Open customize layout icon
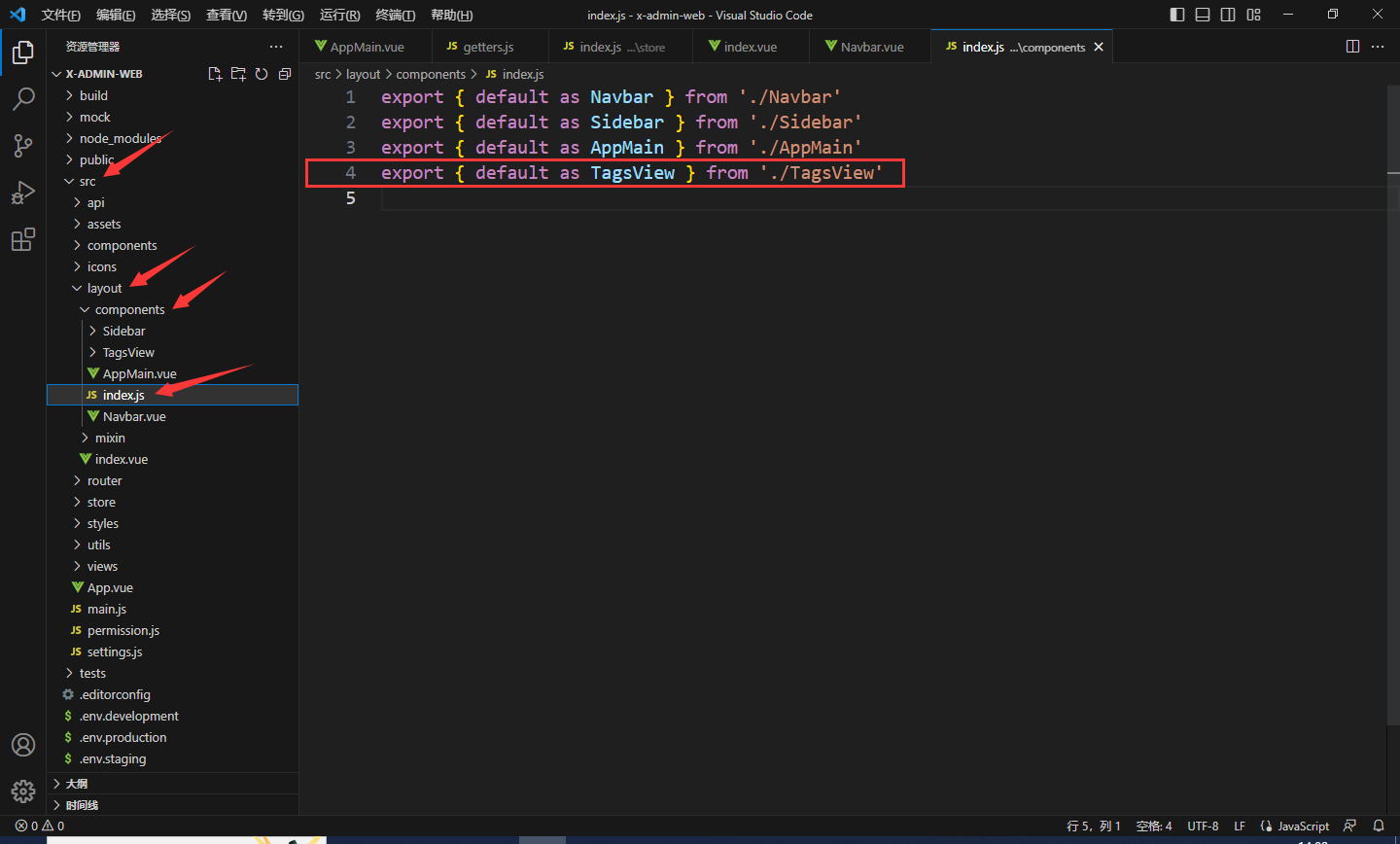The width and height of the screenshot is (1400, 844). 1254,15
